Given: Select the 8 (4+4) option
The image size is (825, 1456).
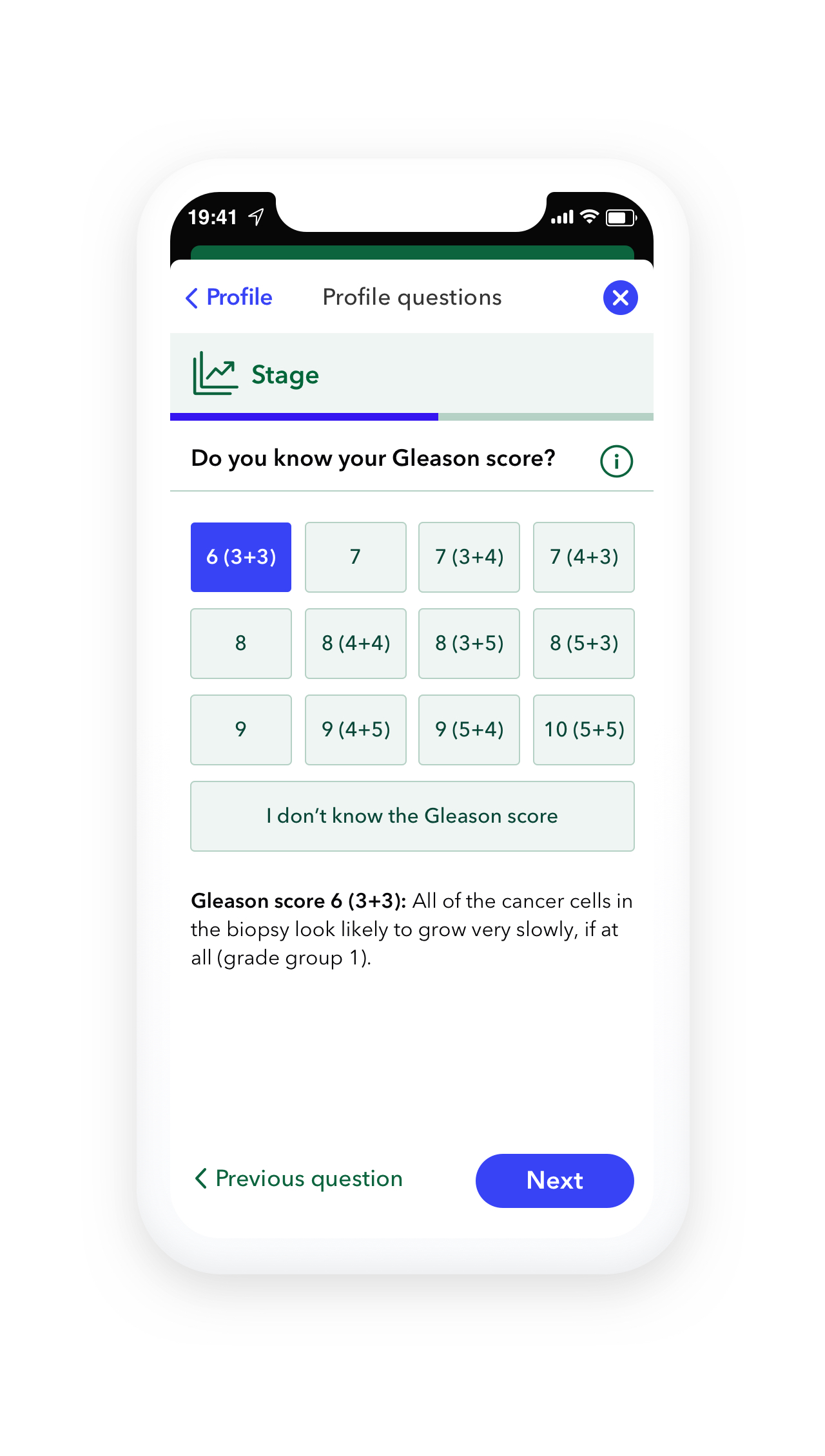Looking at the screenshot, I should pyautogui.click(x=355, y=644).
